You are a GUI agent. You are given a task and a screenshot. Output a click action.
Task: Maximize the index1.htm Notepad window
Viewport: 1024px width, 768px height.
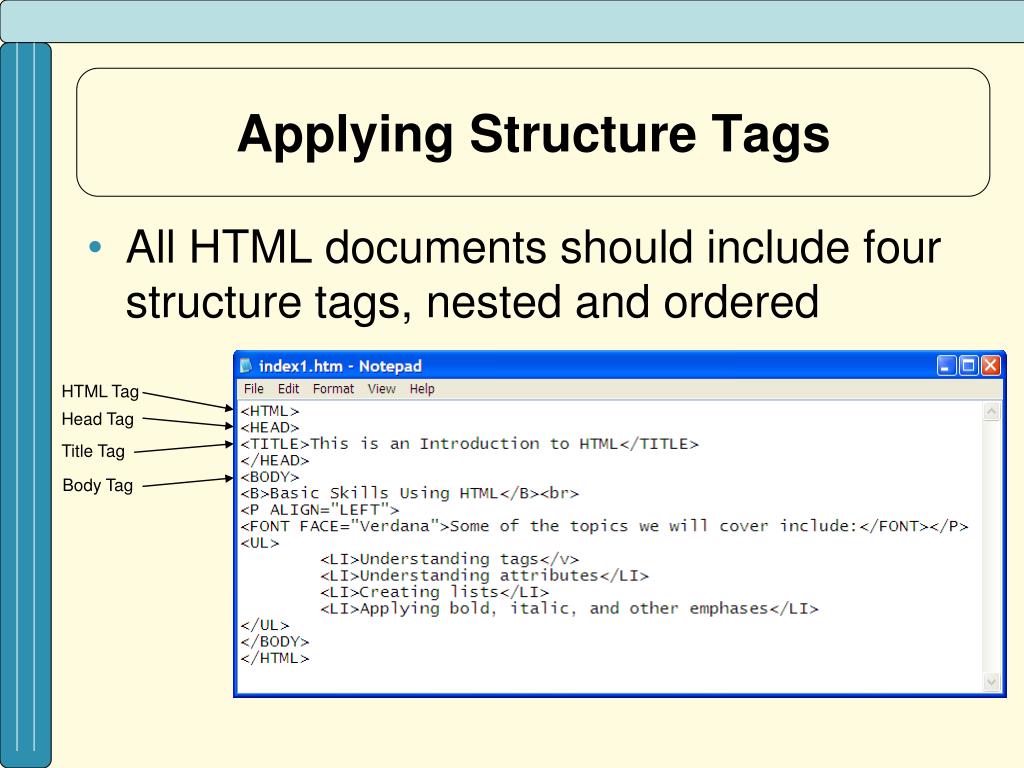click(968, 366)
